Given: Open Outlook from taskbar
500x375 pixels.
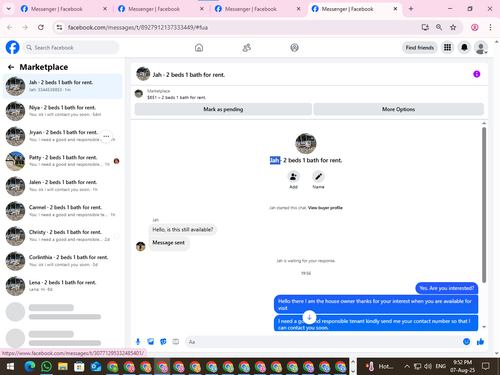Looking at the screenshot, I should (x=96, y=367).
